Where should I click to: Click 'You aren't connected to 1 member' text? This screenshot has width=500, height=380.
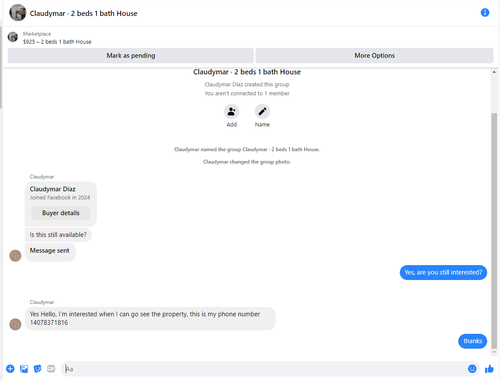pyautogui.click(x=247, y=93)
